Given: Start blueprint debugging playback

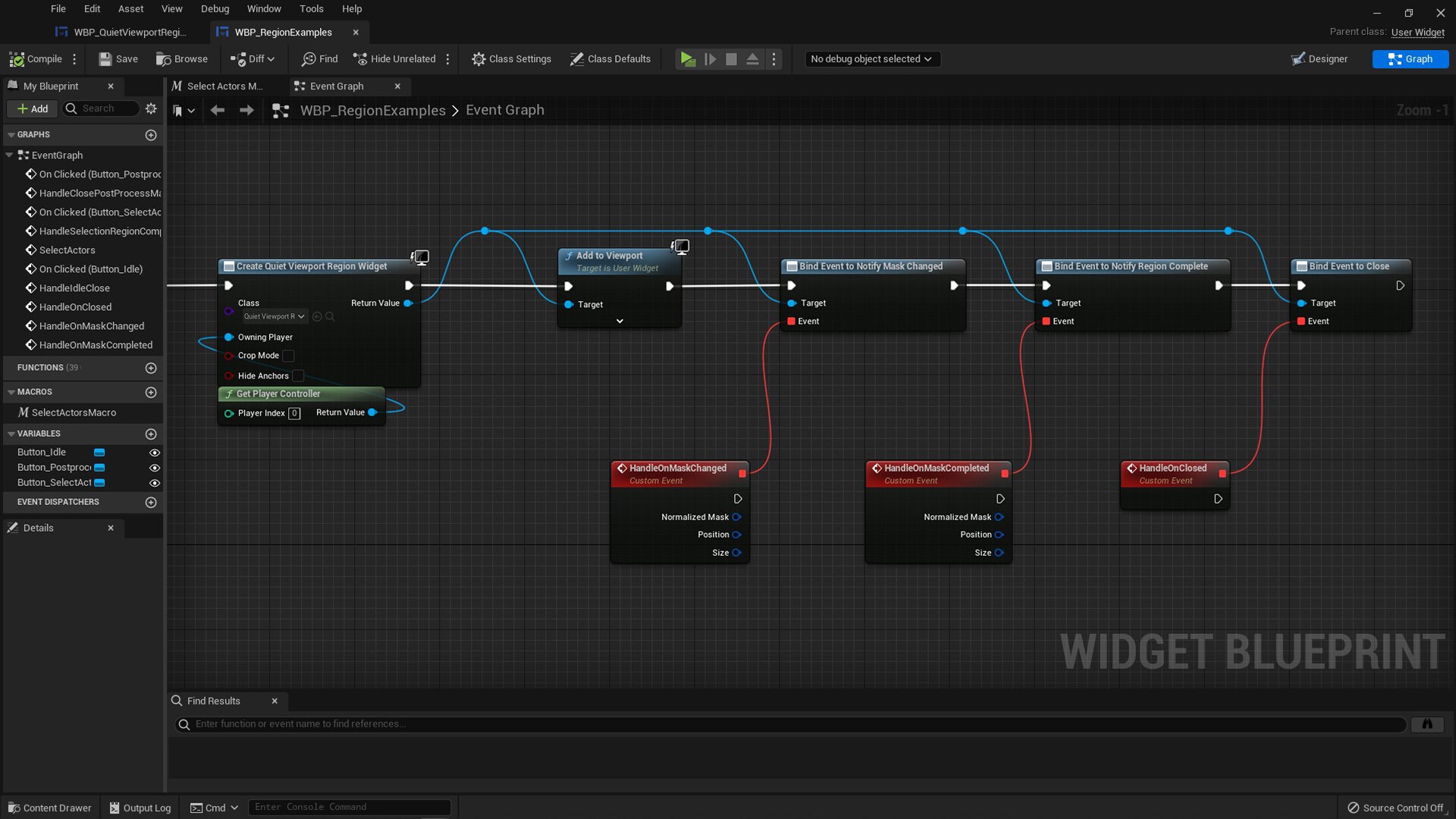Looking at the screenshot, I should [x=687, y=58].
